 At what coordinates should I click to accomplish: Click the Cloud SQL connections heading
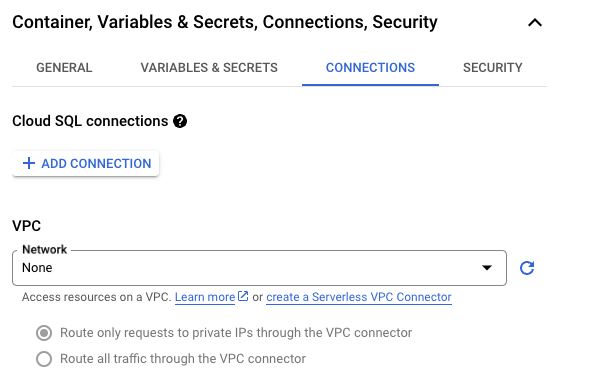(90, 121)
